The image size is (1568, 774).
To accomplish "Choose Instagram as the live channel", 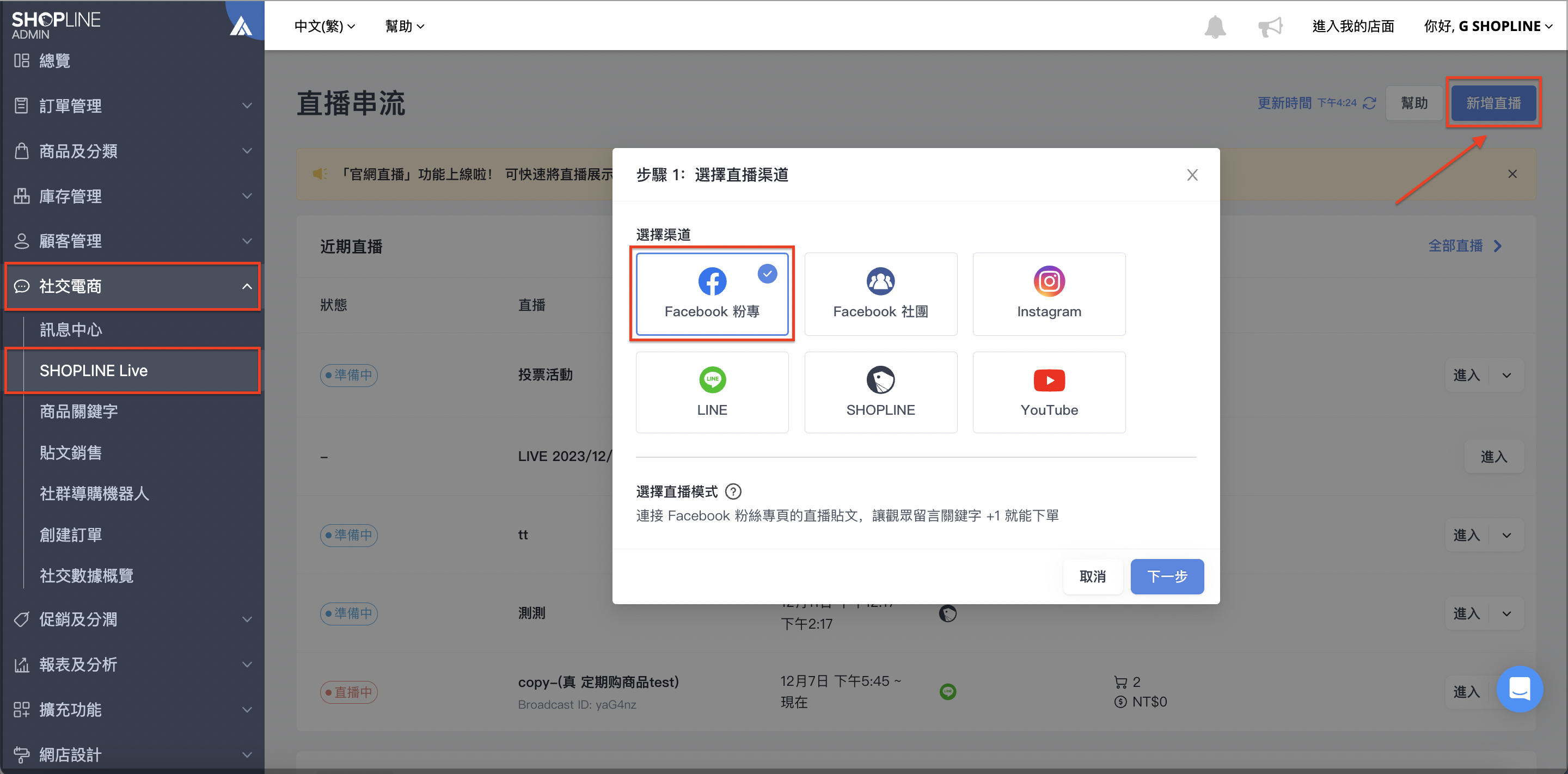I will pos(1049,294).
